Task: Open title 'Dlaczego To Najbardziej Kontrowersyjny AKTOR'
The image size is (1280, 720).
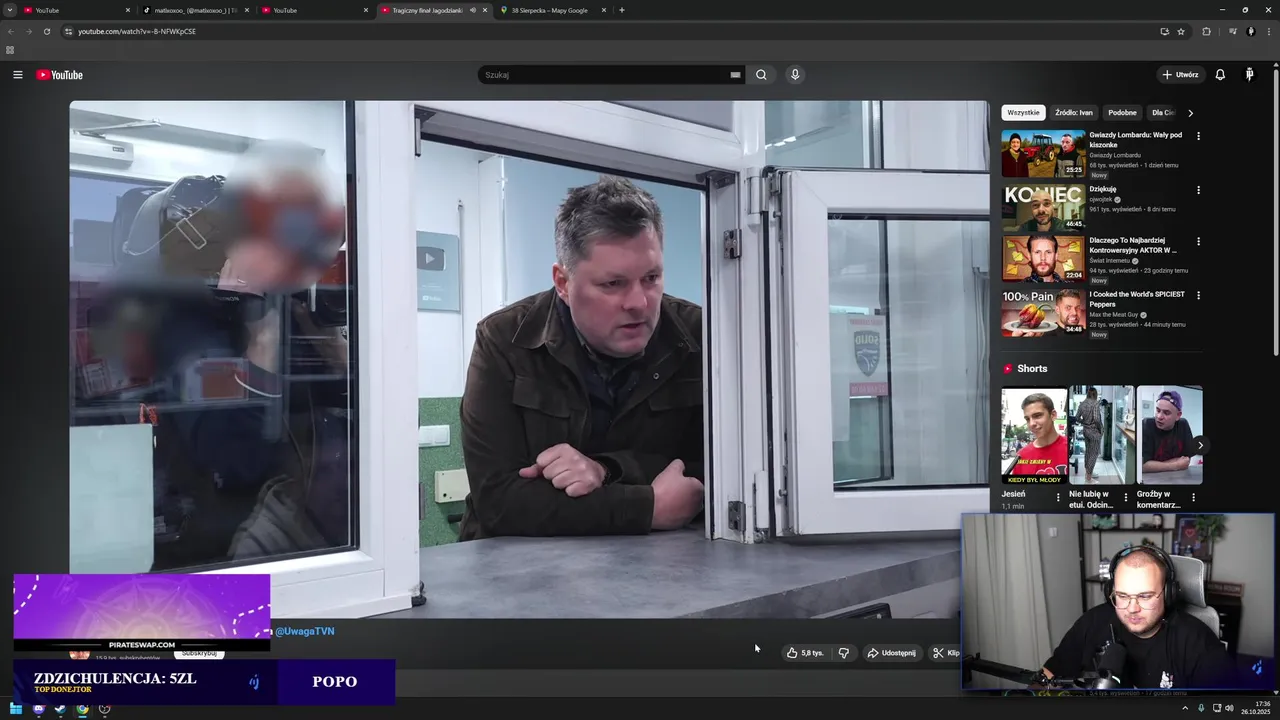Action: pos(1133,245)
